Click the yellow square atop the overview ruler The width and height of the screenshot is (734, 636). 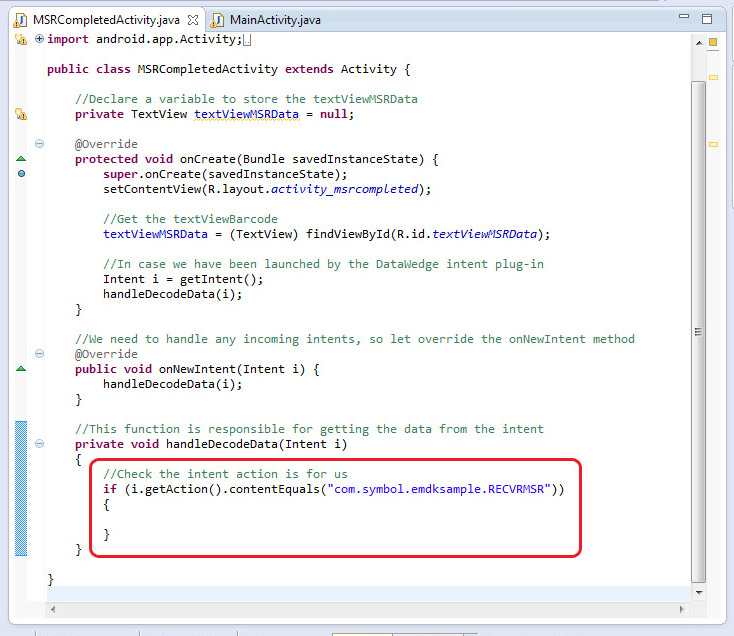coord(713,42)
